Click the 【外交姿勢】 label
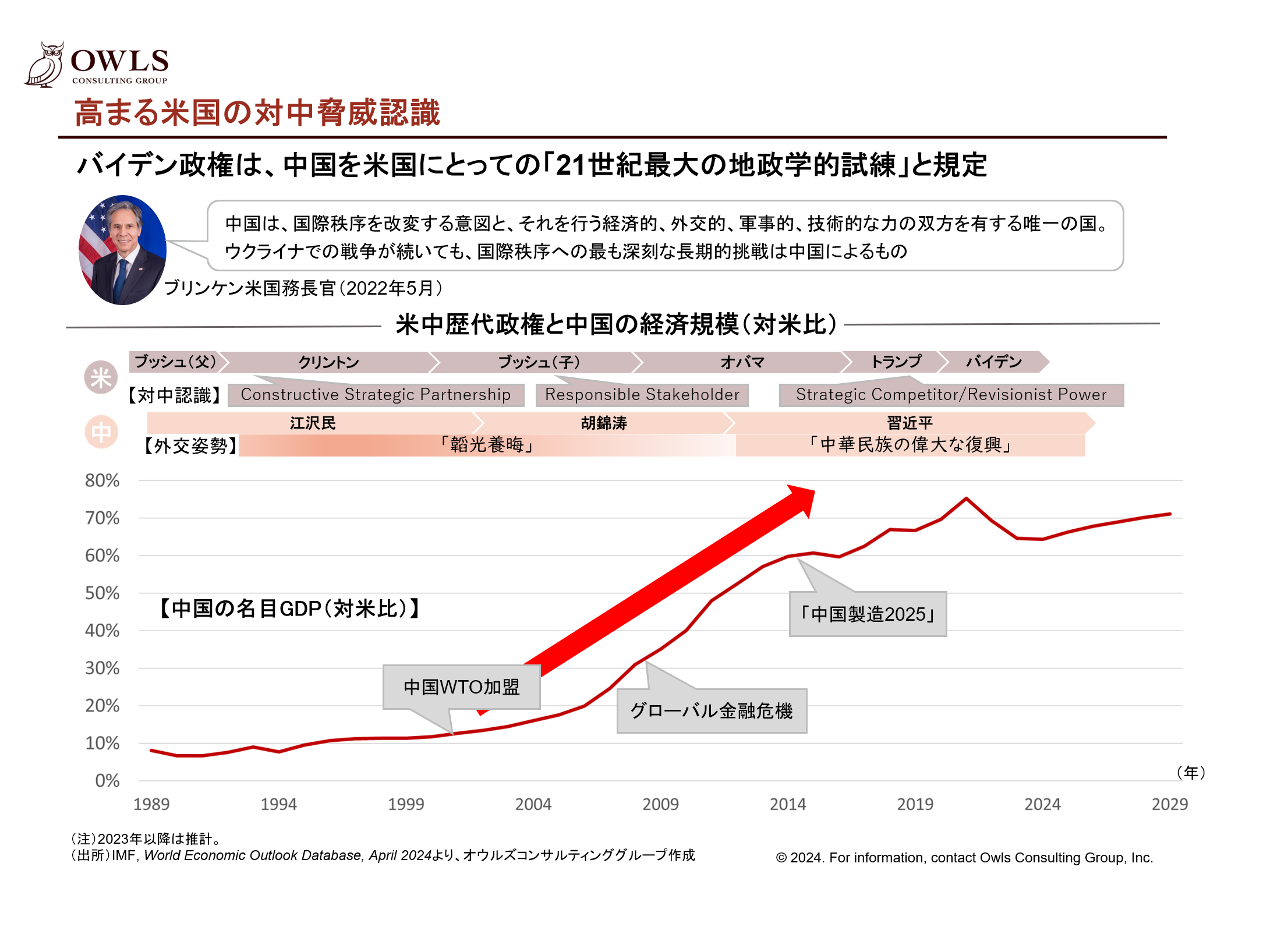This screenshot has height=941, width=1288. tap(190, 446)
